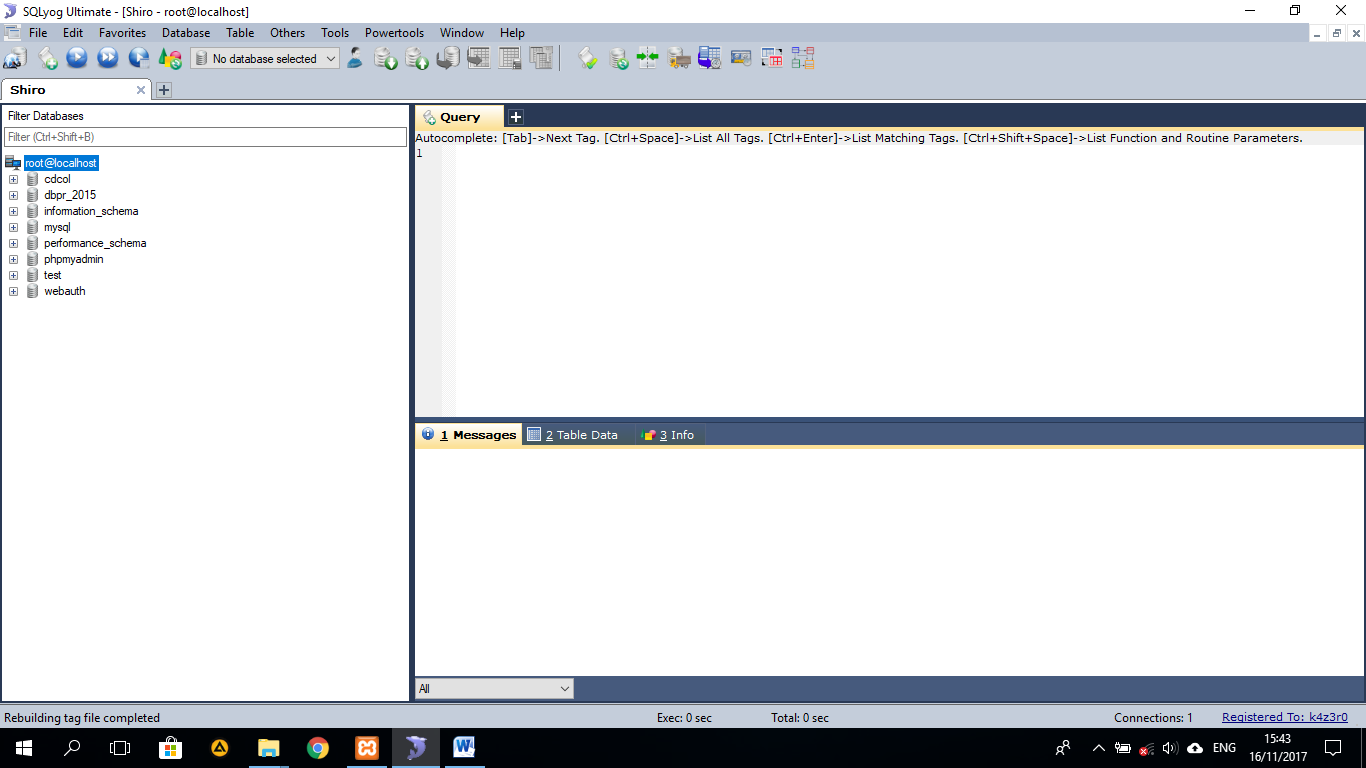Execute all queries (double arrow icon)
Screen dimensions: 1366x768
108,58
